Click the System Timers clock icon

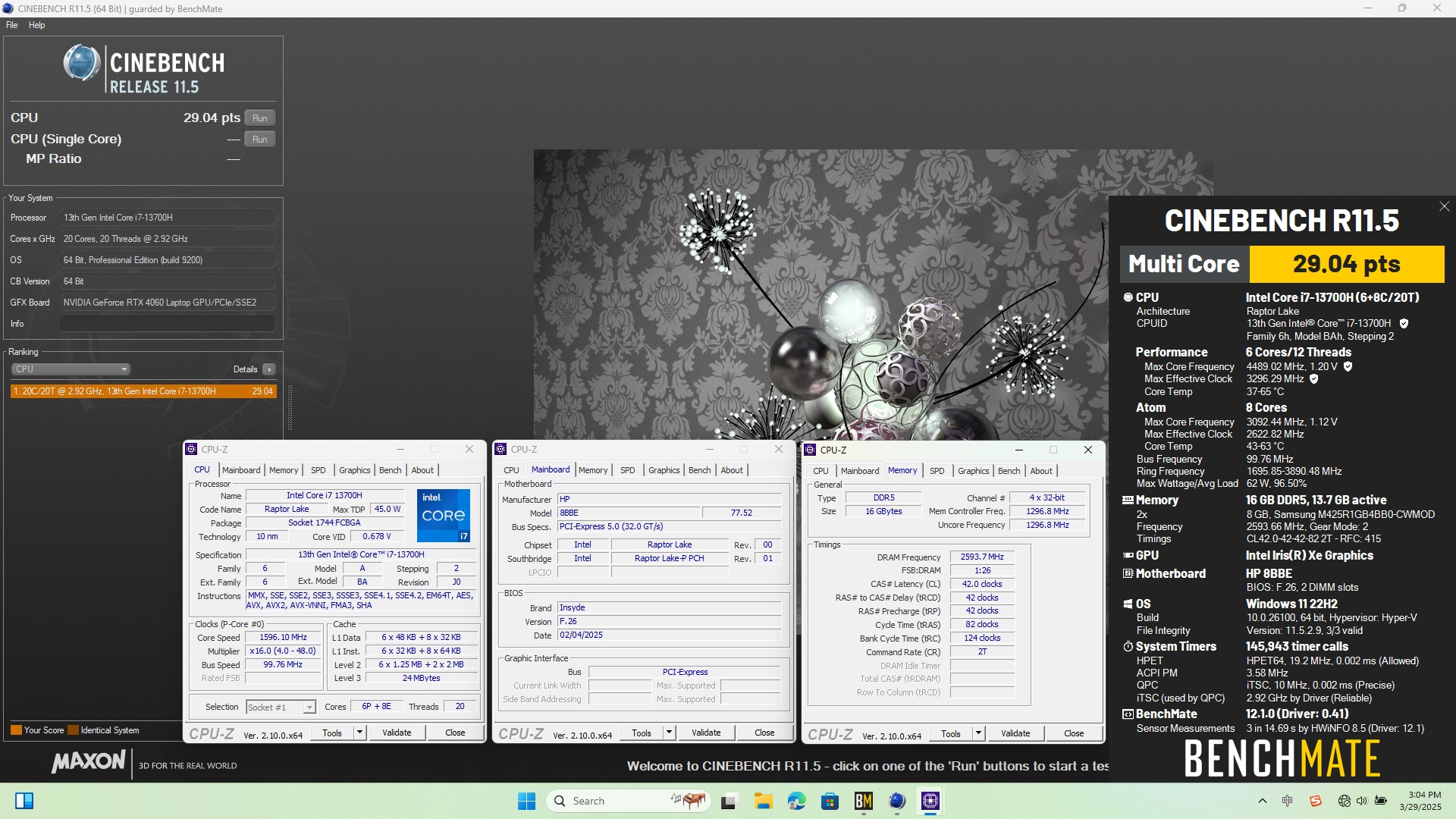click(1128, 647)
